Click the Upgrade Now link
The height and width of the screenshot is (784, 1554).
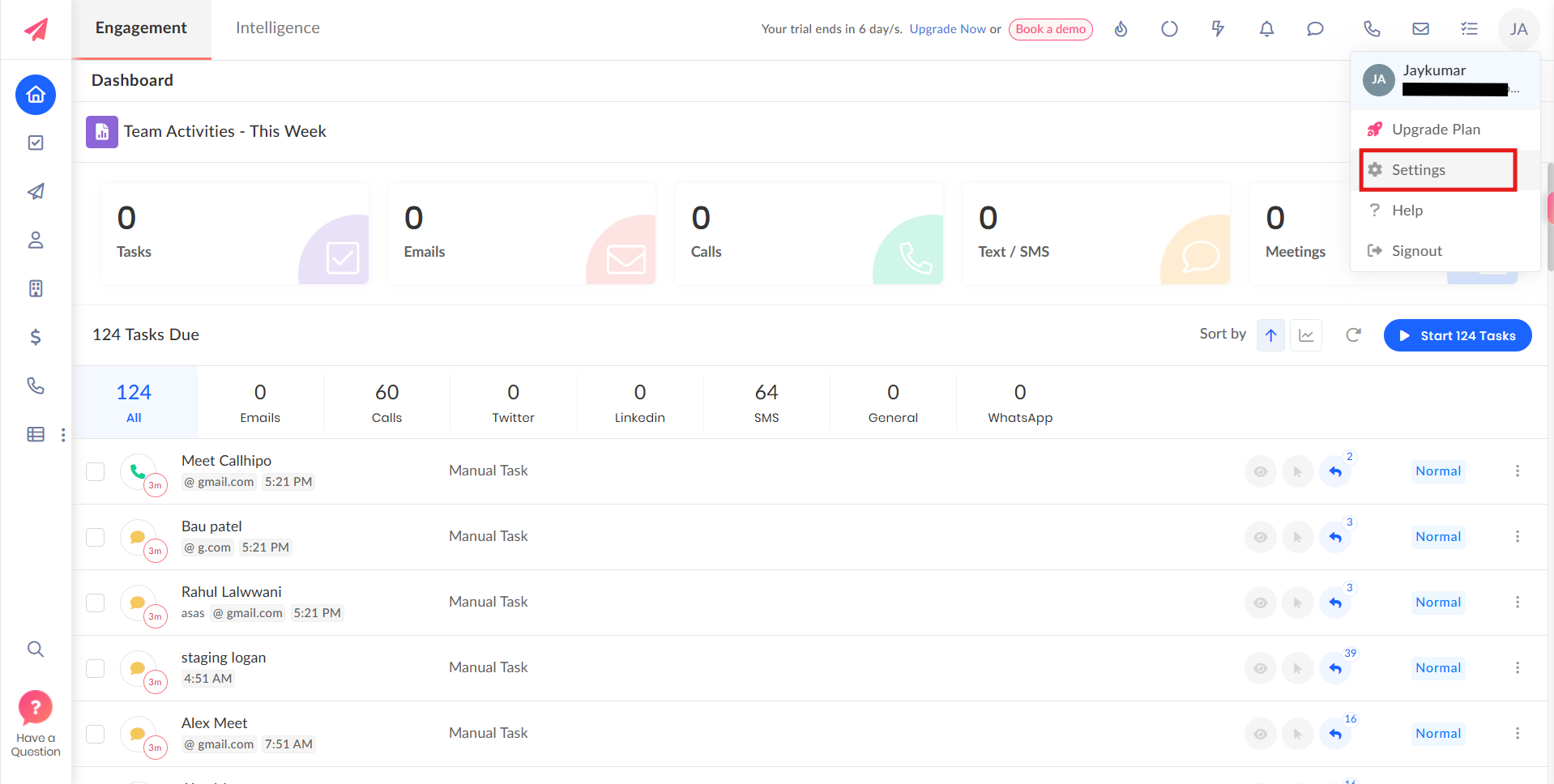[x=947, y=29]
